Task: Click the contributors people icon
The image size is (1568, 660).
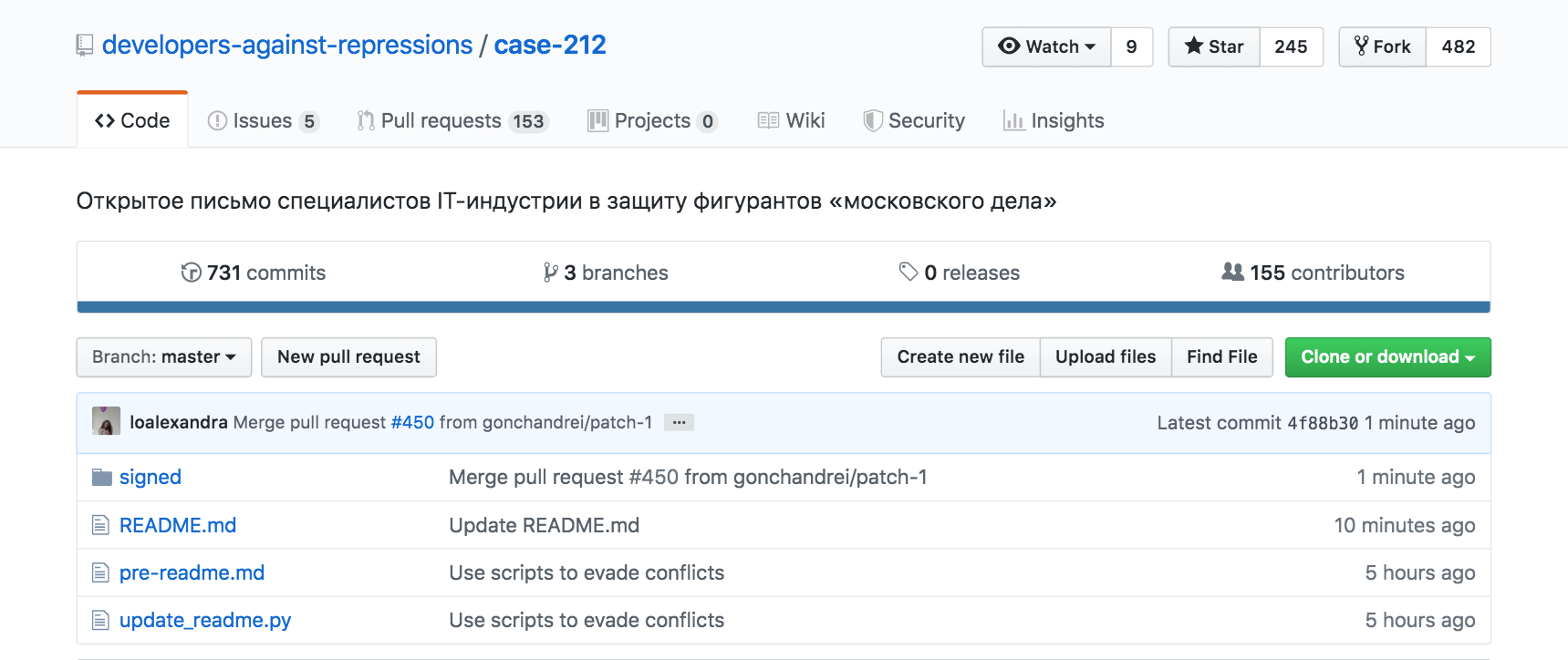Action: (1232, 272)
